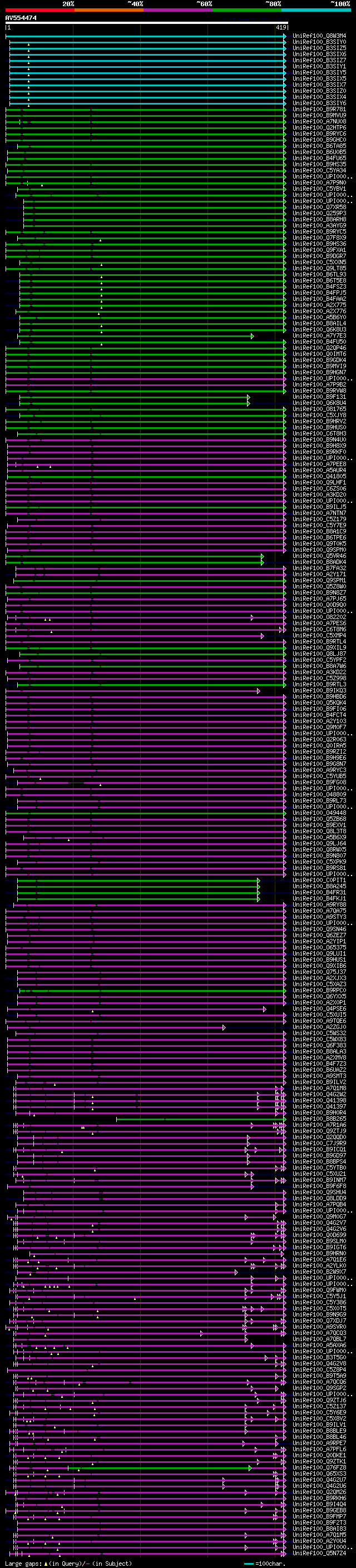Select hit label UniRef100_B6TA85
356x1568 pixels.
[319, 146]
